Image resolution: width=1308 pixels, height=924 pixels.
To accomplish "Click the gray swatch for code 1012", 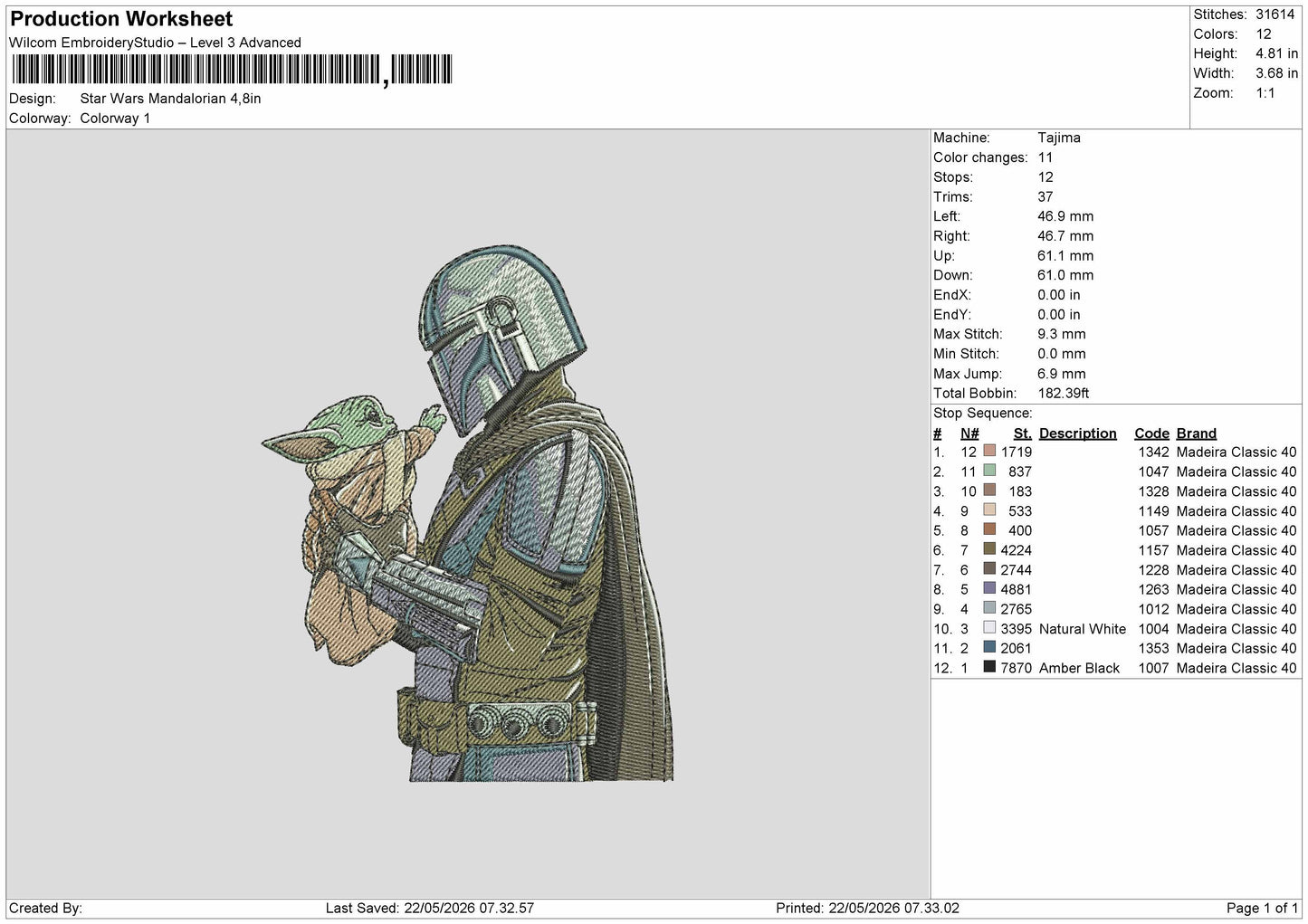I will tap(989, 608).
